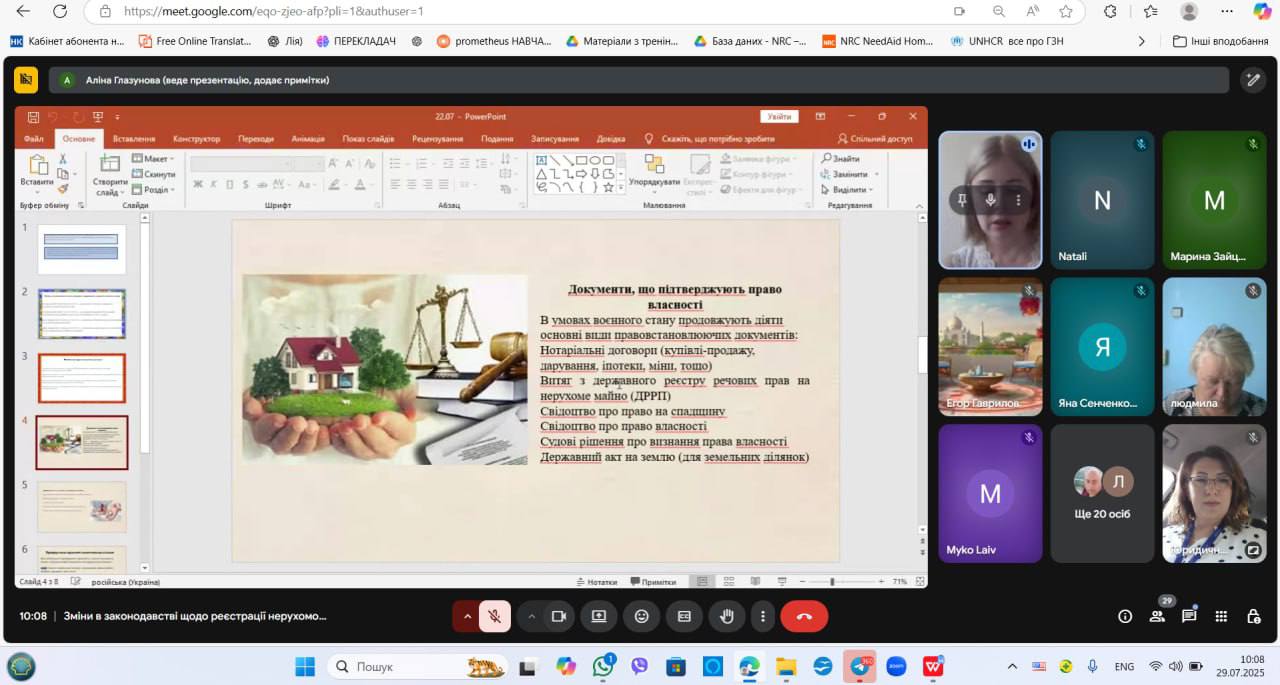Open host controls lock icon
This screenshot has height=685, width=1280.
[1253, 616]
